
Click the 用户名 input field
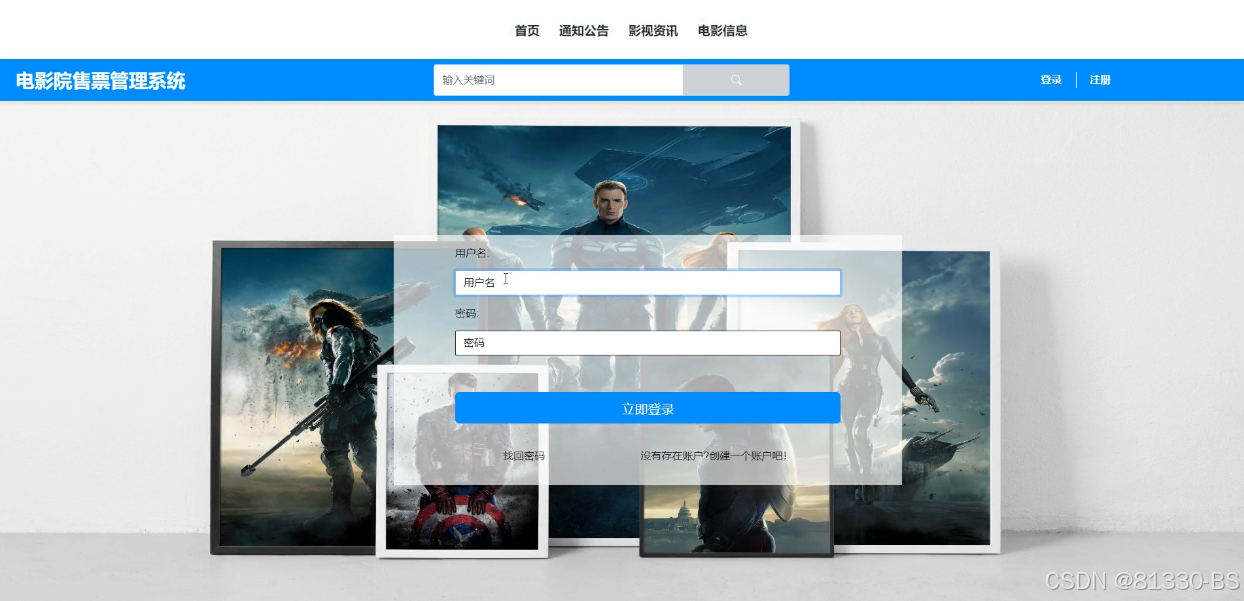point(647,283)
